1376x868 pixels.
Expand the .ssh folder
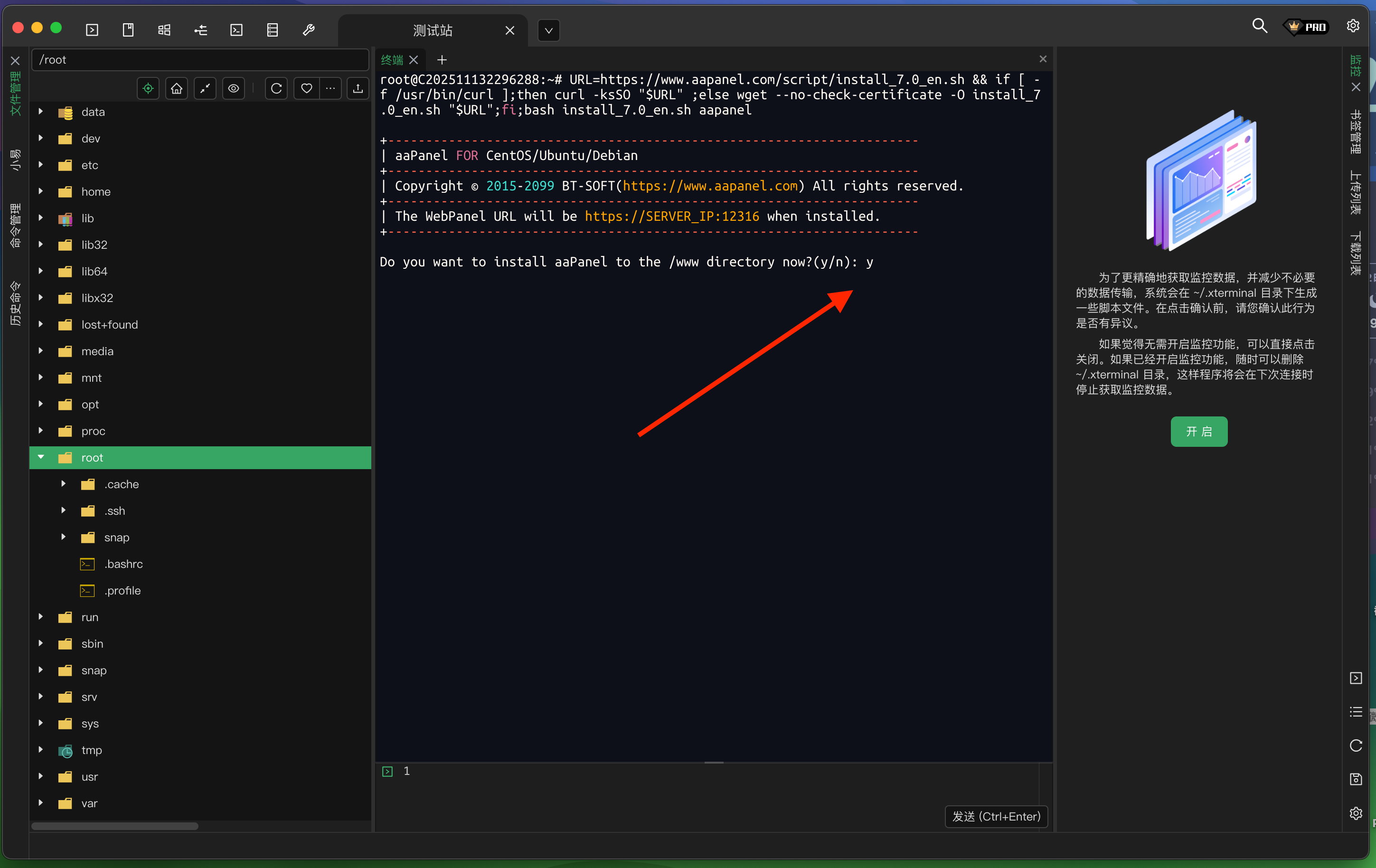click(x=64, y=510)
